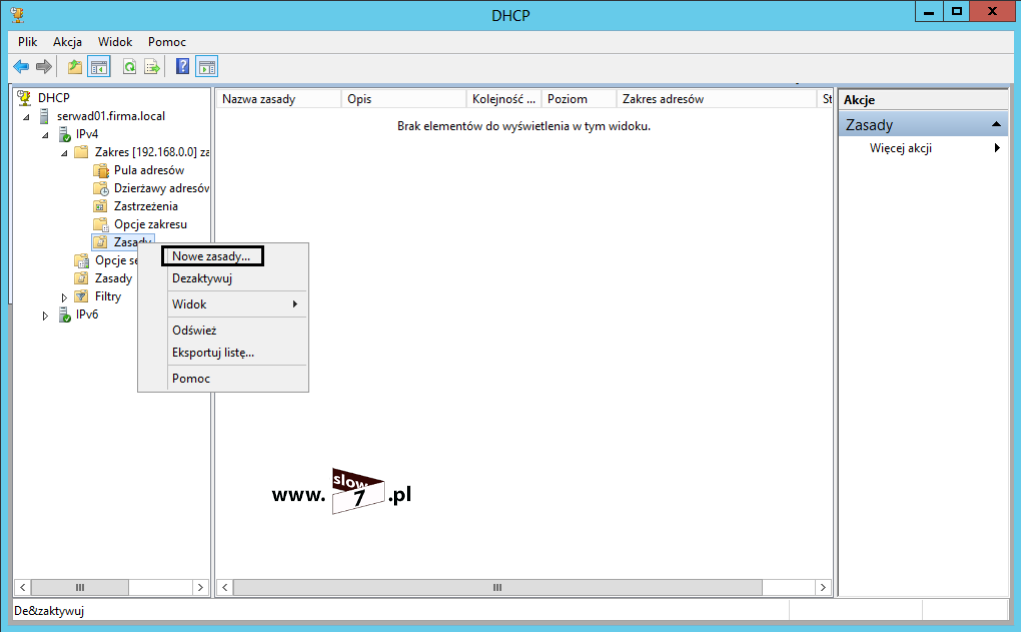This screenshot has height=632, width=1021.
Task: Select Dzierżawy adresów in the tree
Action: [x=160, y=188]
